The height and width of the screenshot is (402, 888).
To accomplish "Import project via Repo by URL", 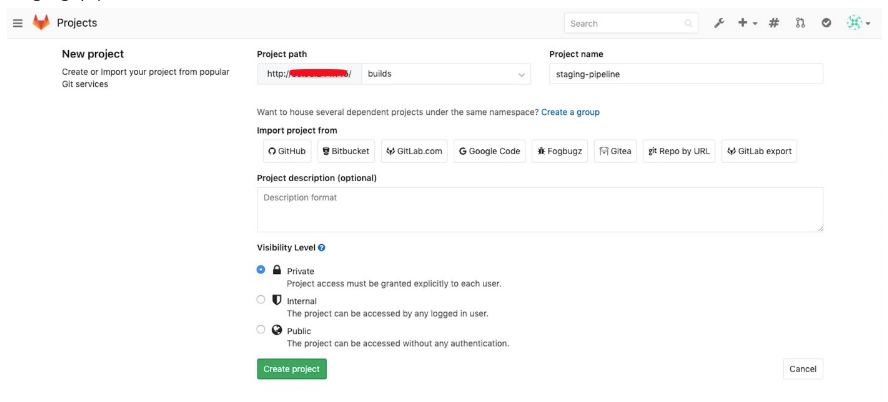I will coord(679,151).
